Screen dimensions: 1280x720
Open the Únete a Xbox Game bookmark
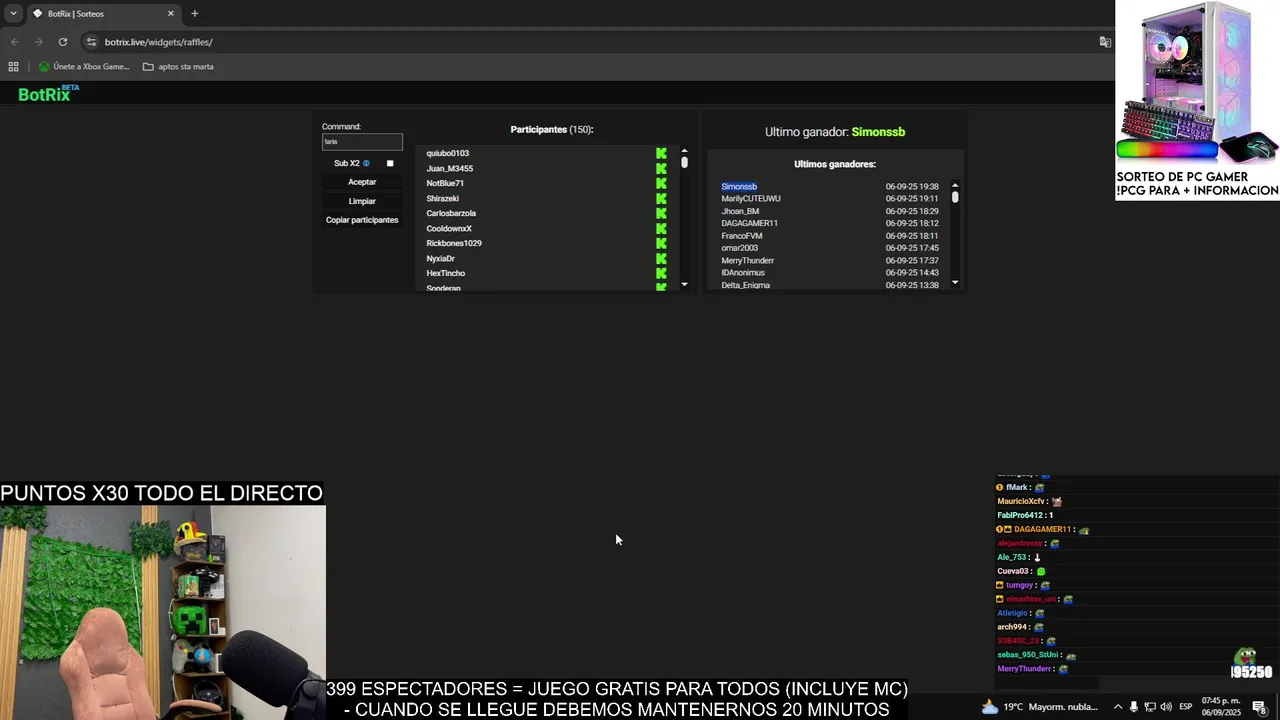pyautogui.click(x=84, y=67)
